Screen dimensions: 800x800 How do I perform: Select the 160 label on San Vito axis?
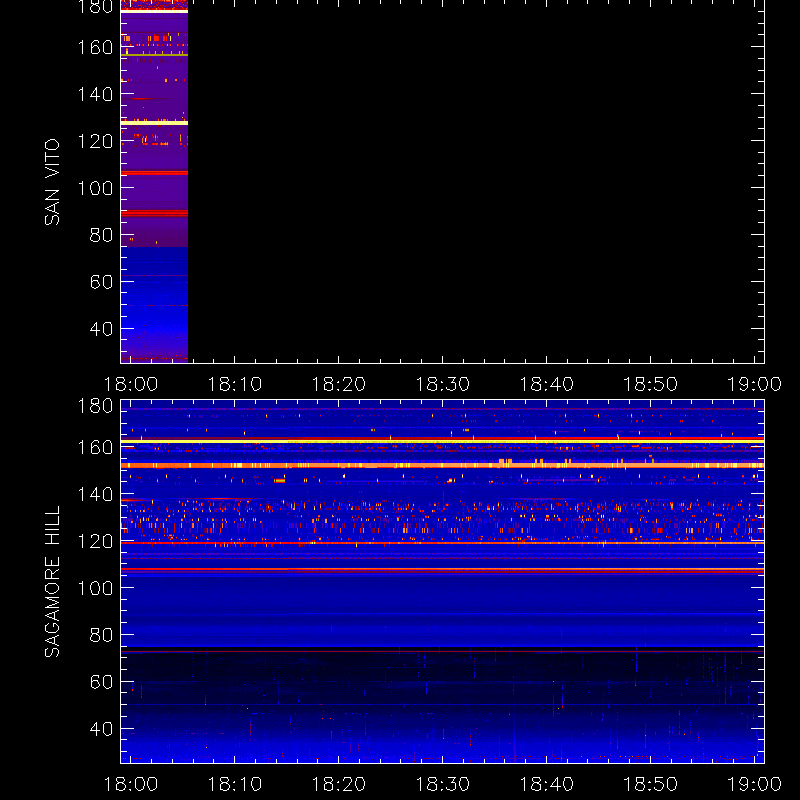pyautogui.click(x=95, y=47)
